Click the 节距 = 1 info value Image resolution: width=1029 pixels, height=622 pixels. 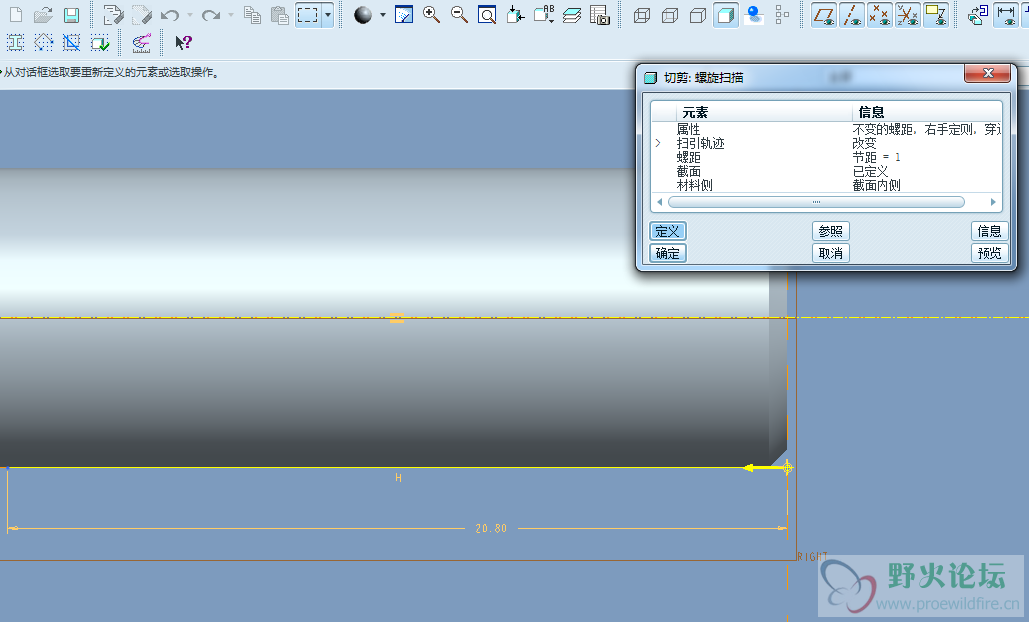(x=876, y=157)
